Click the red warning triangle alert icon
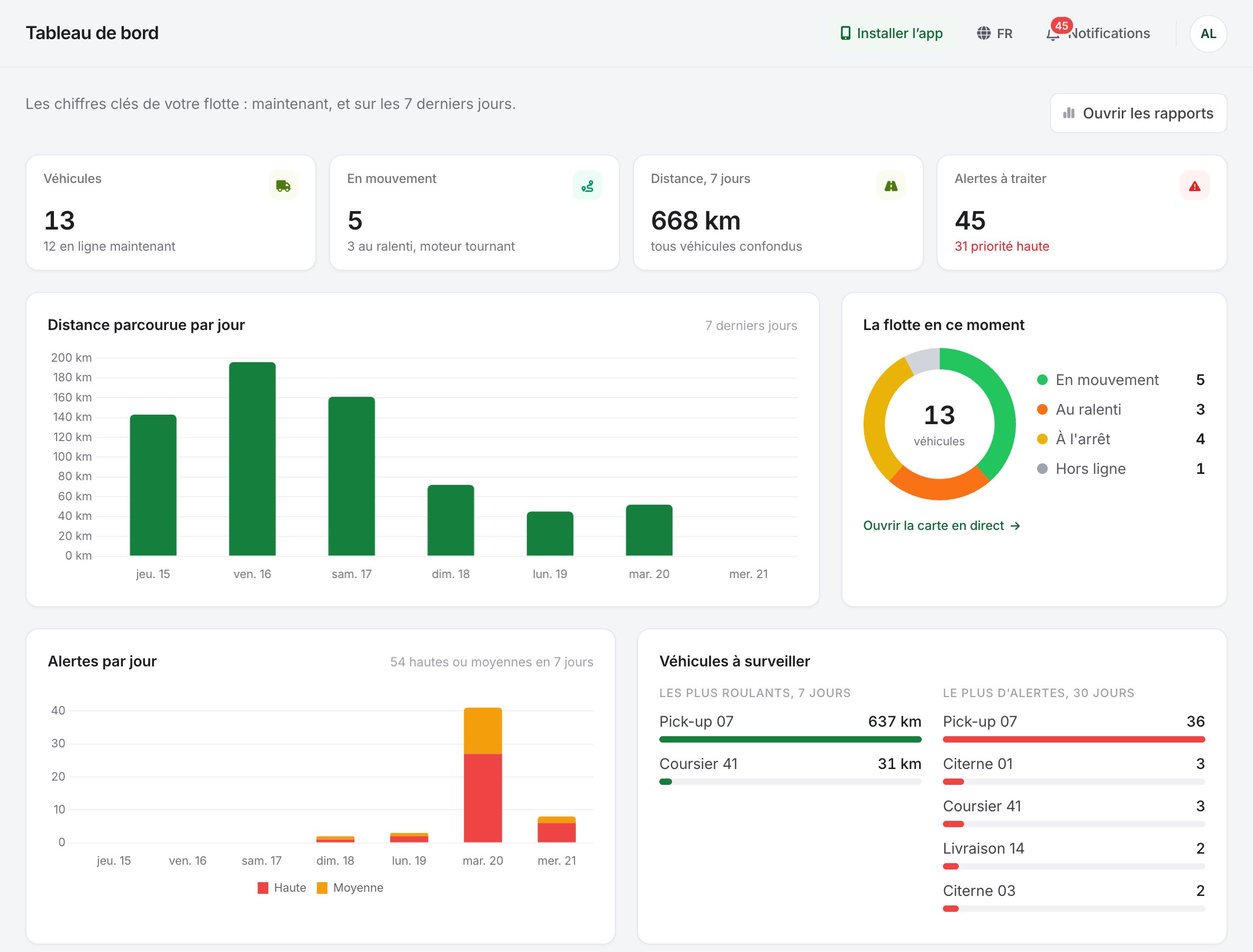 pos(1195,186)
